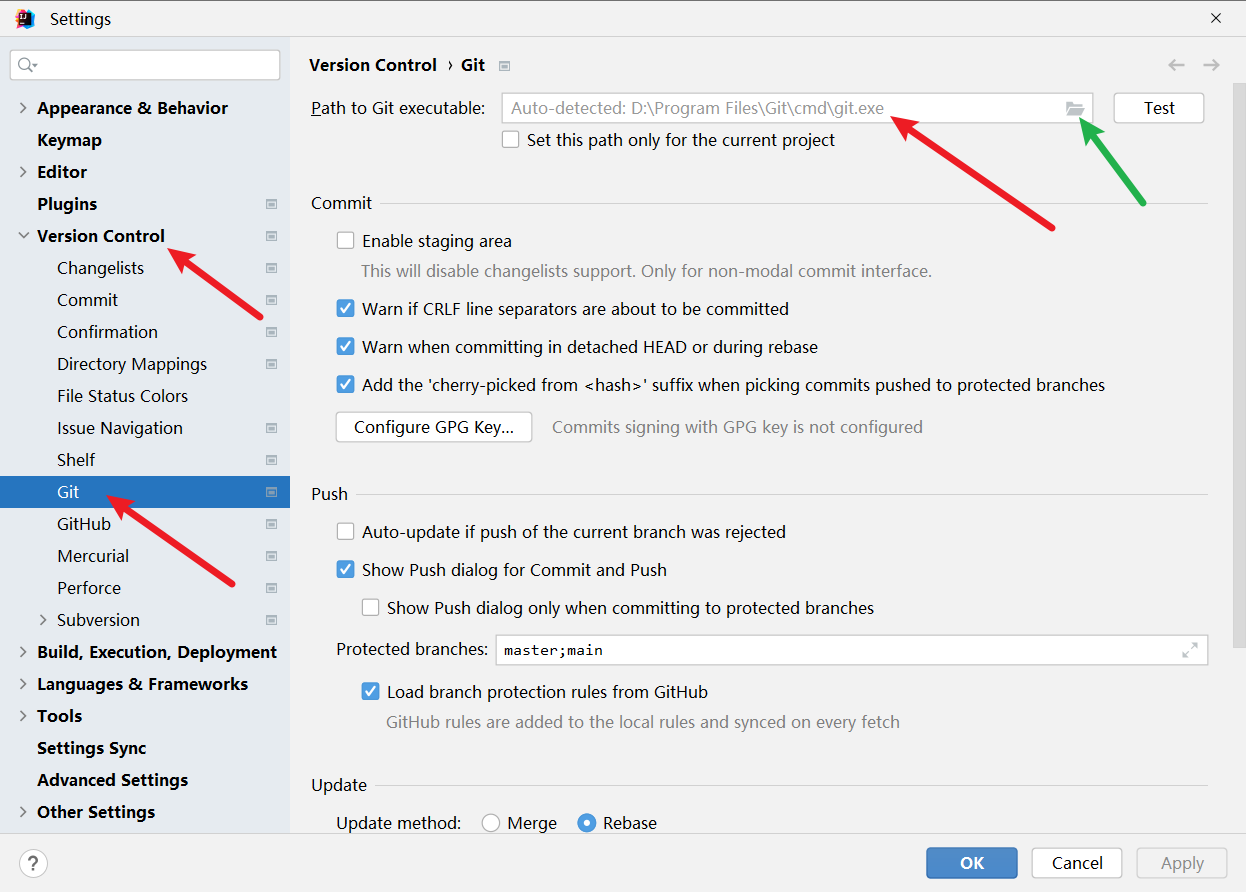Expand the Editor section
This screenshot has height=892, width=1246.
[x=23, y=172]
